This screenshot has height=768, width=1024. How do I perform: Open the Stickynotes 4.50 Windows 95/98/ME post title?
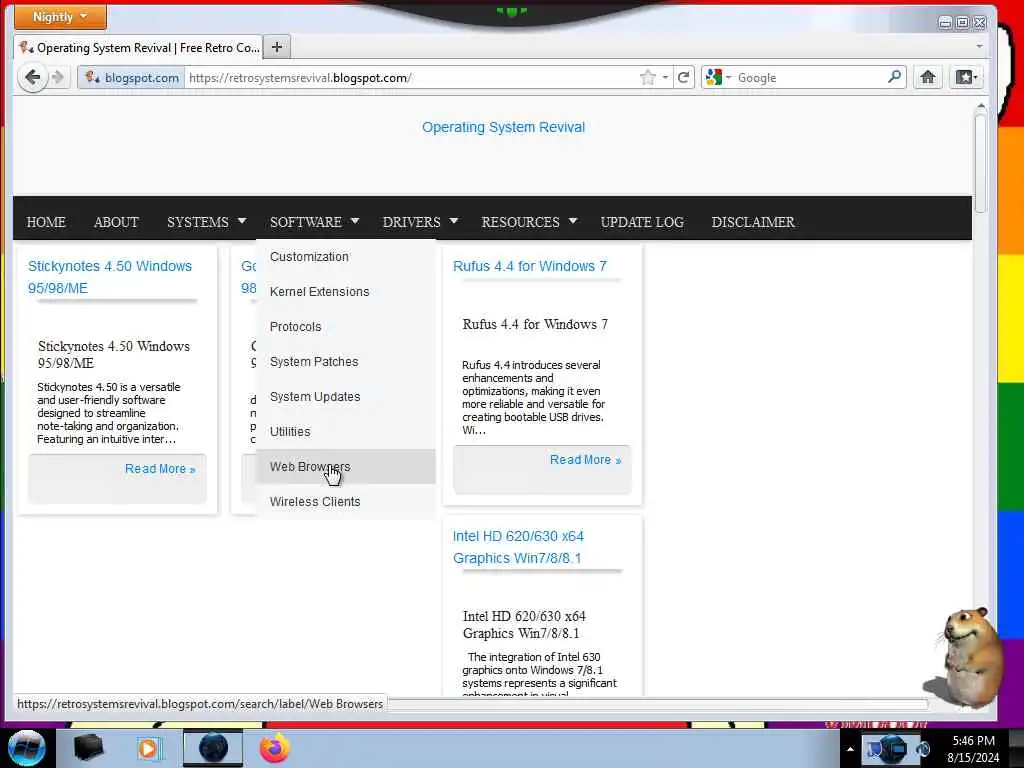(x=110, y=277)
